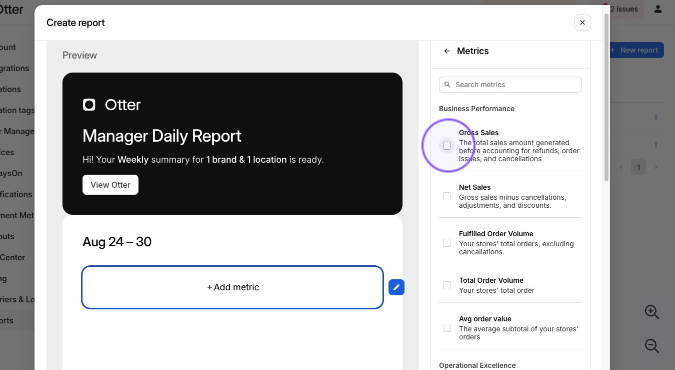Click the dialog vertical scrollbar
This screenshot has width=675, height=370.
pos(606,97)
